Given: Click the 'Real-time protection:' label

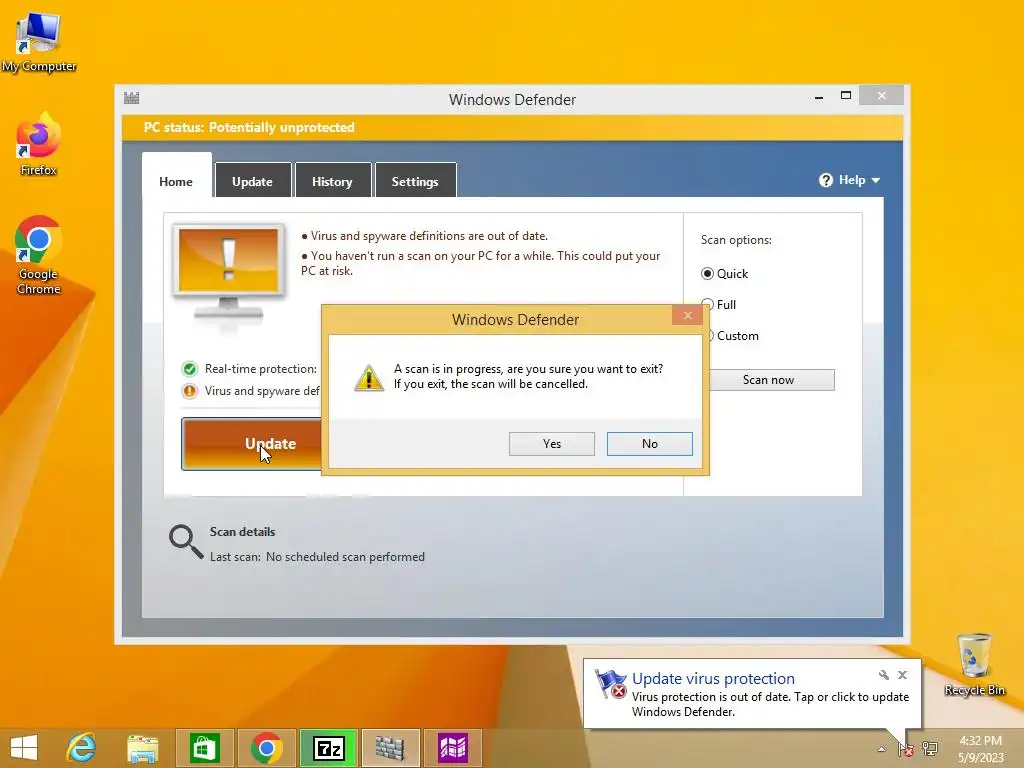Looking at the screenshot, I should pyautogui.click(x=261, y=369).
